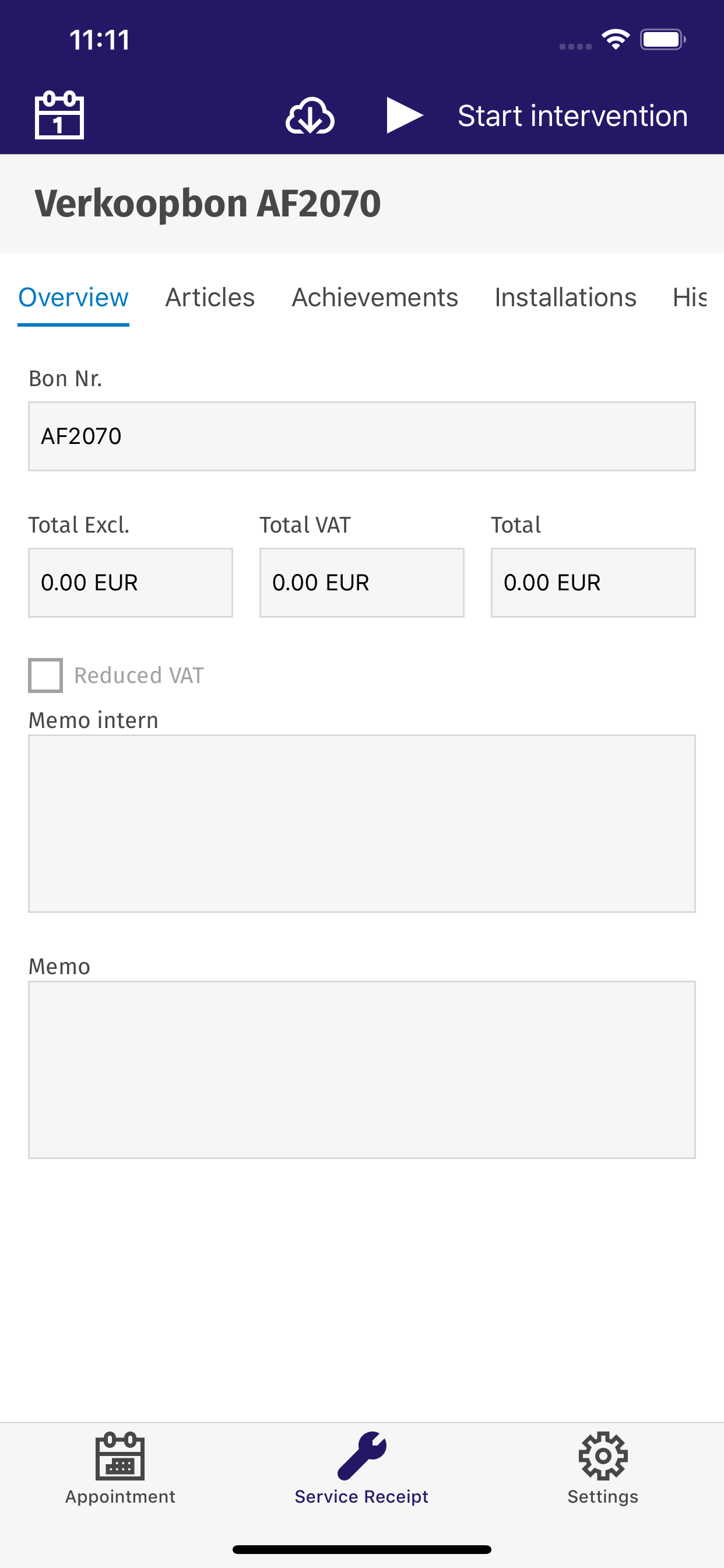The width and height of the screenshot is (724, 1568).
Task: Tap the Start intervention button
Action: [x=572, y=116]
